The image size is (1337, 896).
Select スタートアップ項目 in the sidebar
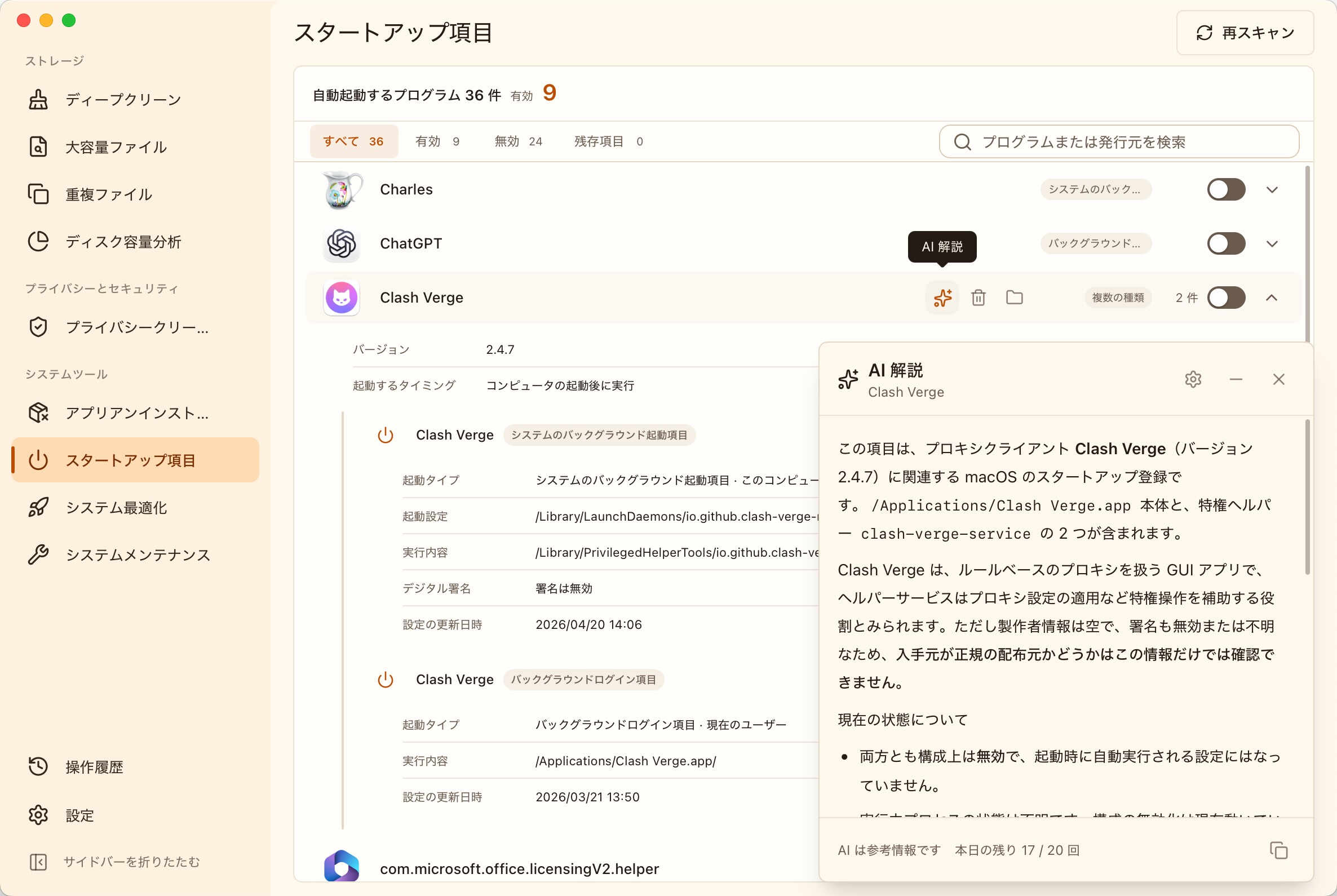(x=135, y=460)
